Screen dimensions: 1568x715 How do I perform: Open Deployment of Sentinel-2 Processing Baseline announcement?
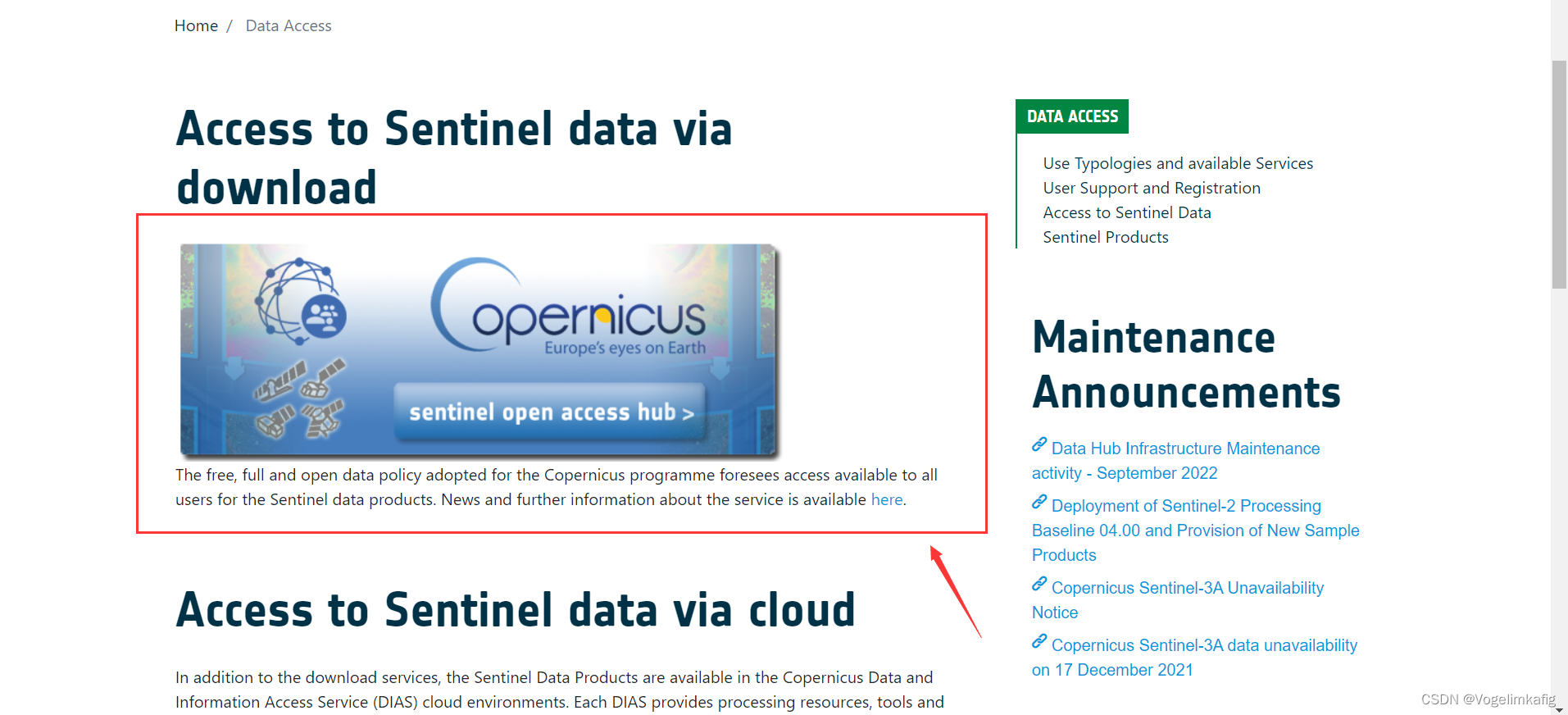pyautogui.click(x=1195, y=531)
